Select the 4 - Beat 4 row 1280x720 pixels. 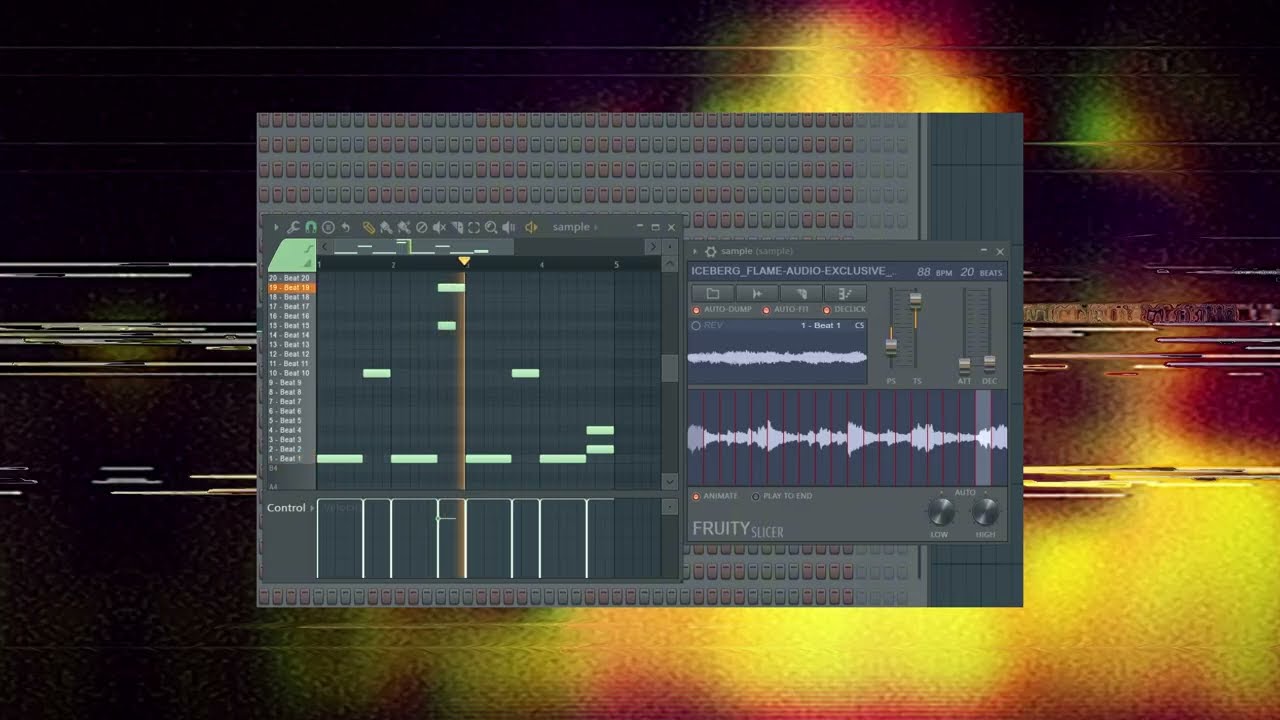pos(290,430)
